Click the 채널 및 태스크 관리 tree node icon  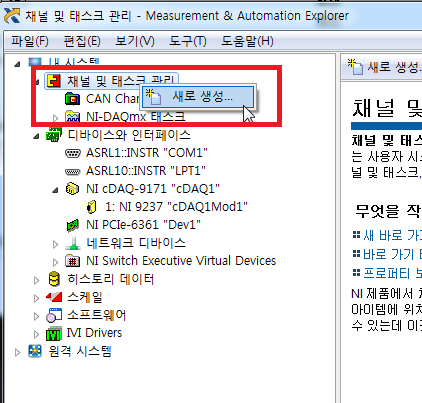tap(54, 81)
